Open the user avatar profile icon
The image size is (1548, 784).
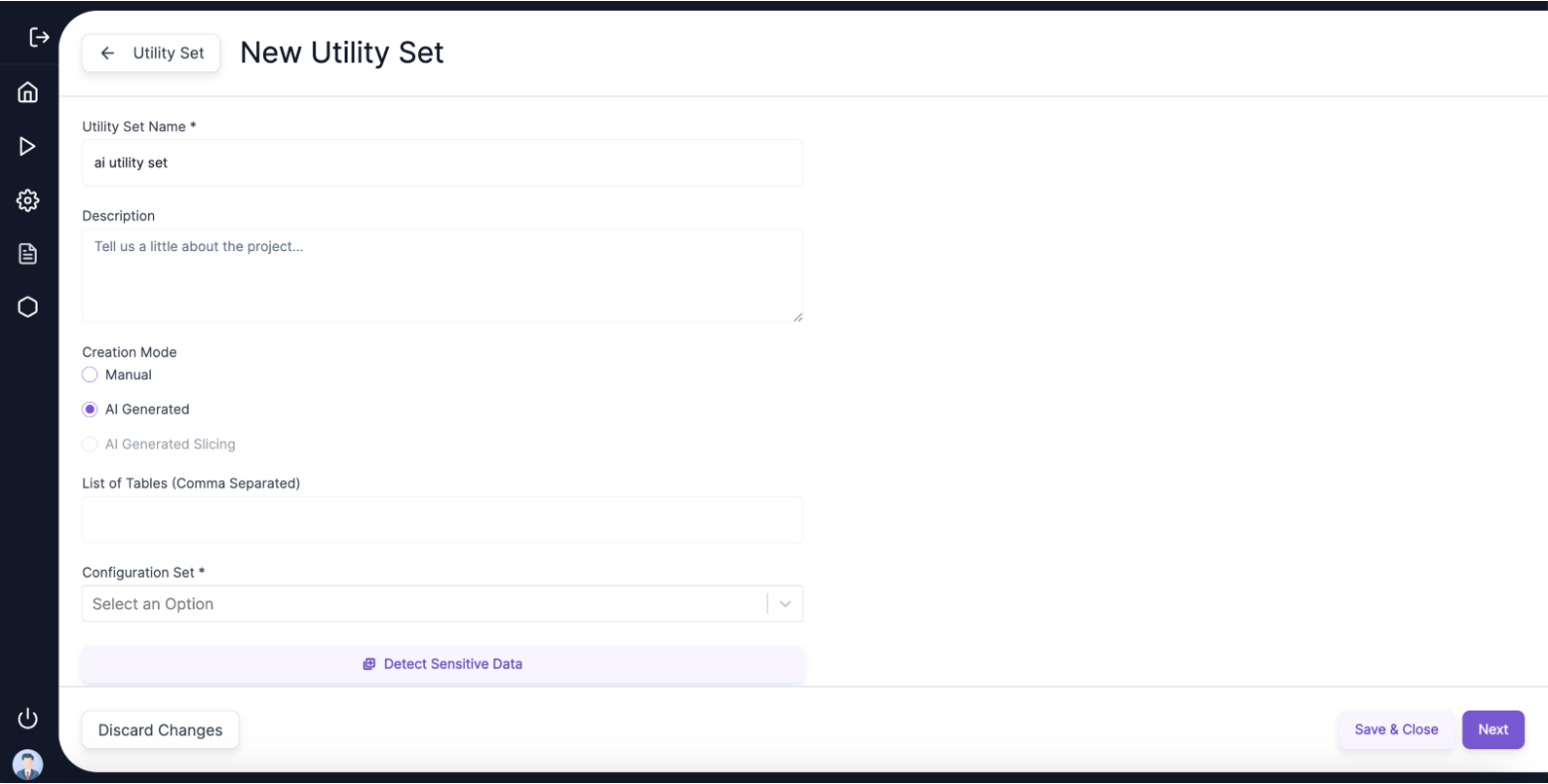point(28,764)
